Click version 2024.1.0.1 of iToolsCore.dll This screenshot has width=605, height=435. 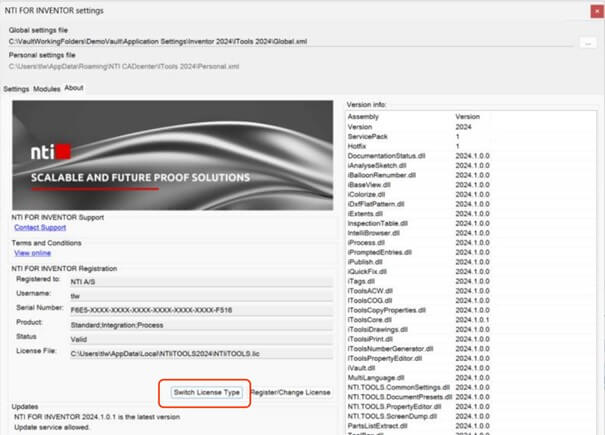tap(472, 320)
